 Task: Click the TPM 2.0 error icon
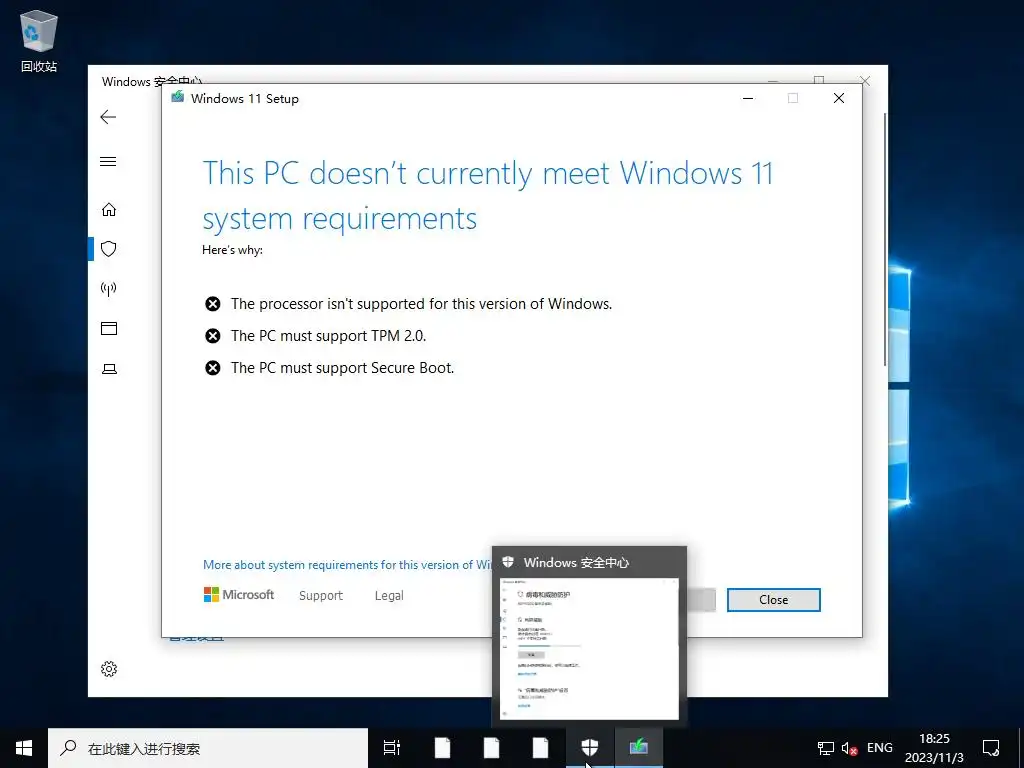pos(213,336)
